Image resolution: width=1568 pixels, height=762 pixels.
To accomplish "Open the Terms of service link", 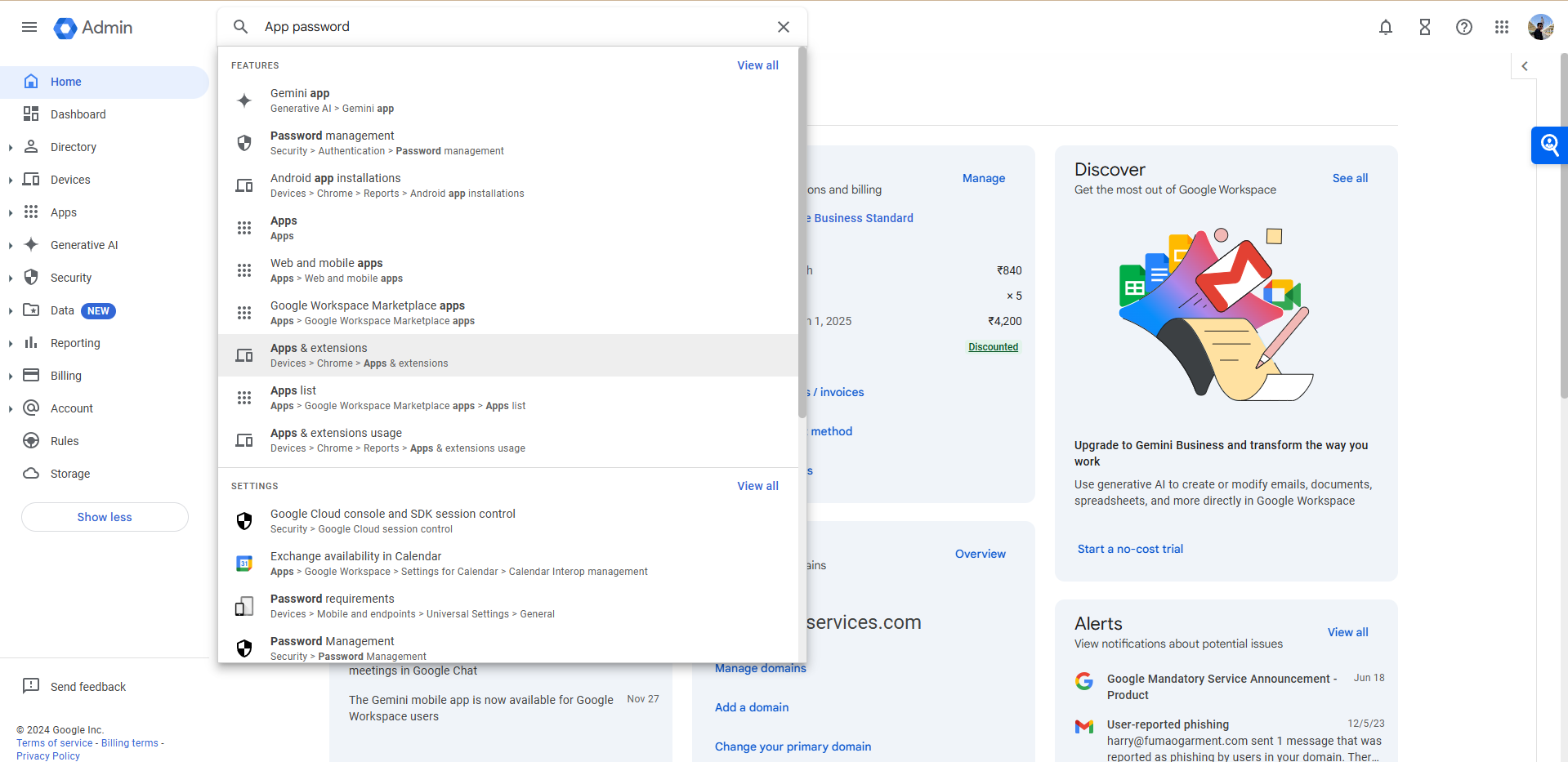I will [55, 743].
